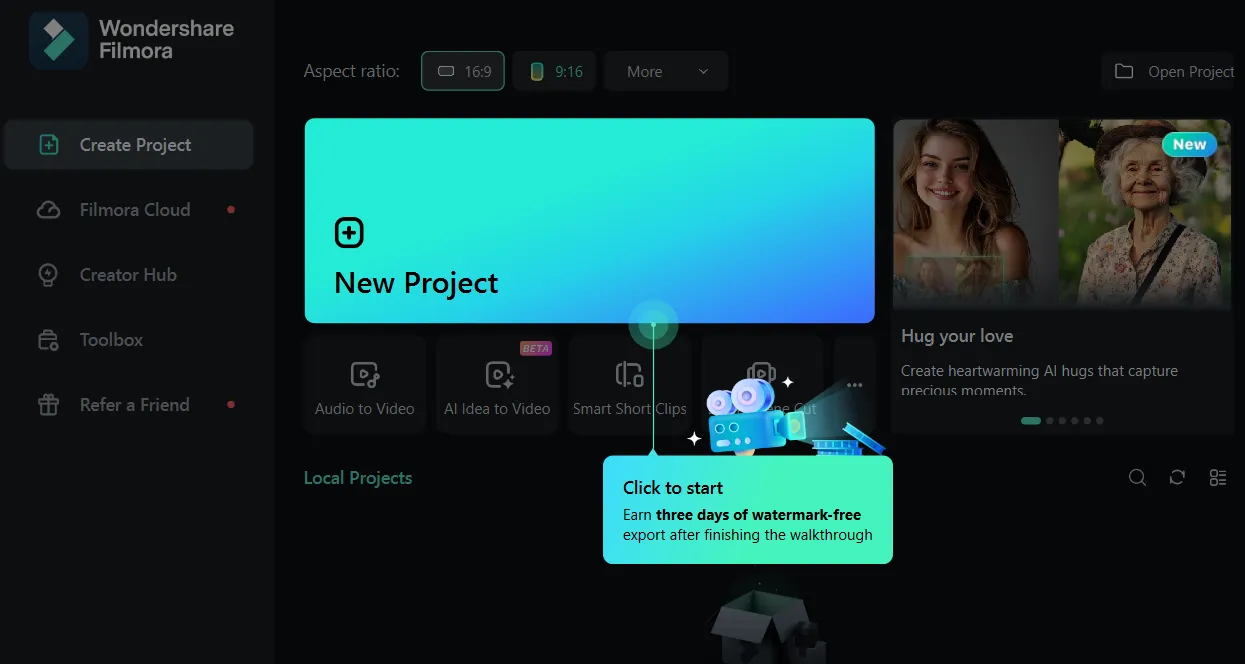The width and height of the screenshot is (1245, 664).
Task: Go to Filmora Cloud in sidebar
Action: point(134,210)
